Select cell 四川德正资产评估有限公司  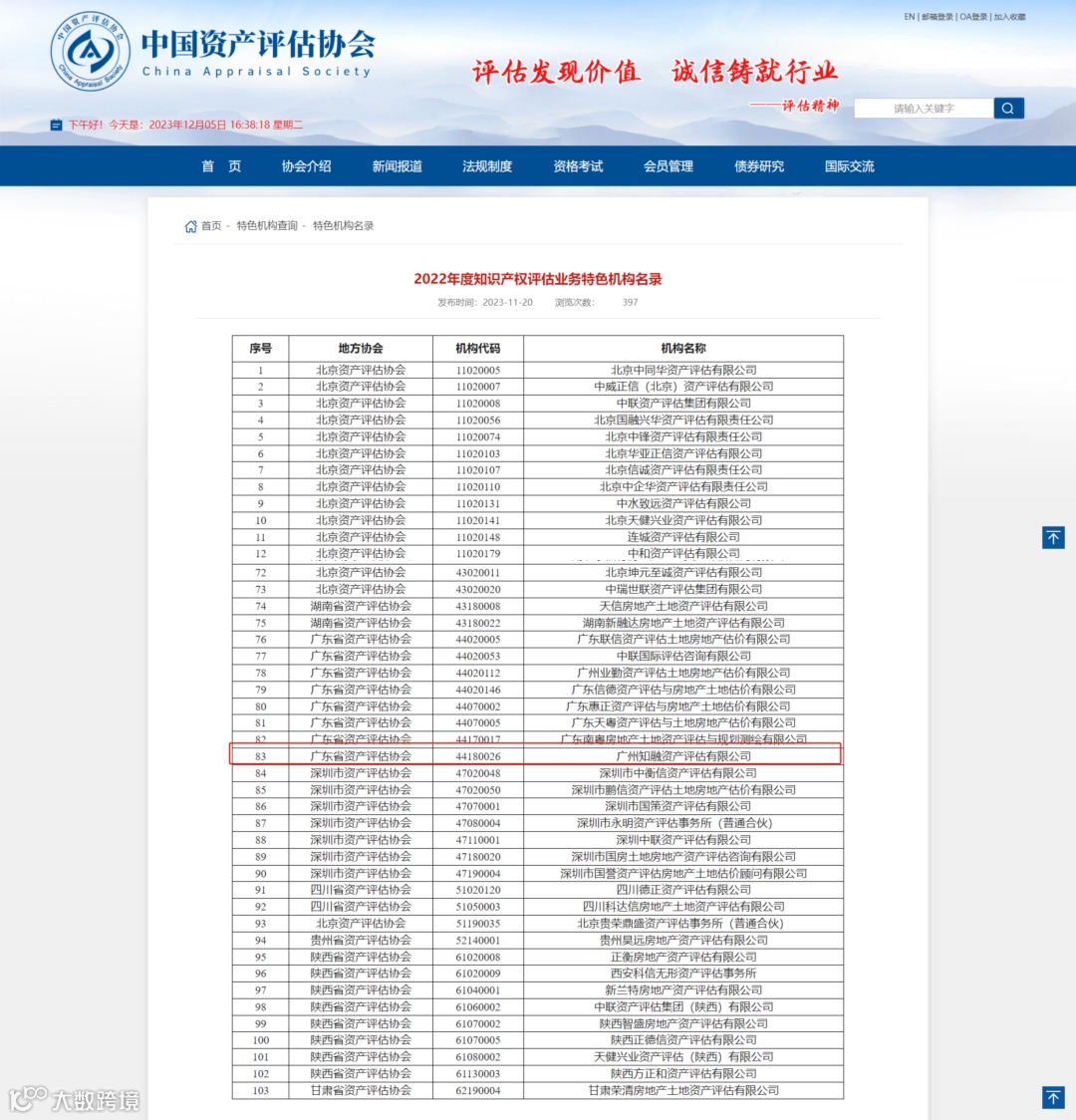click(x=683, y=890)
